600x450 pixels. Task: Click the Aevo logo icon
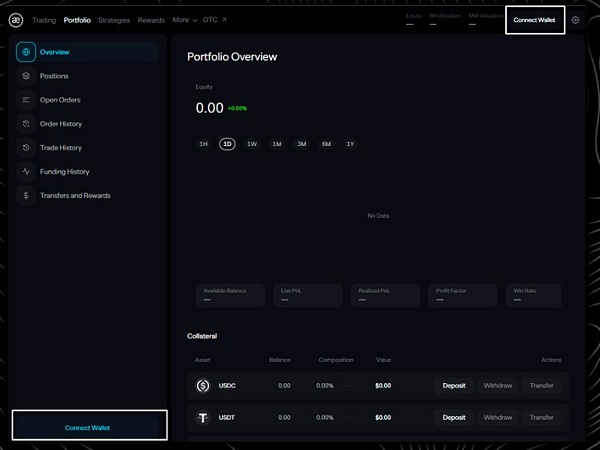[x=16, y=19]
